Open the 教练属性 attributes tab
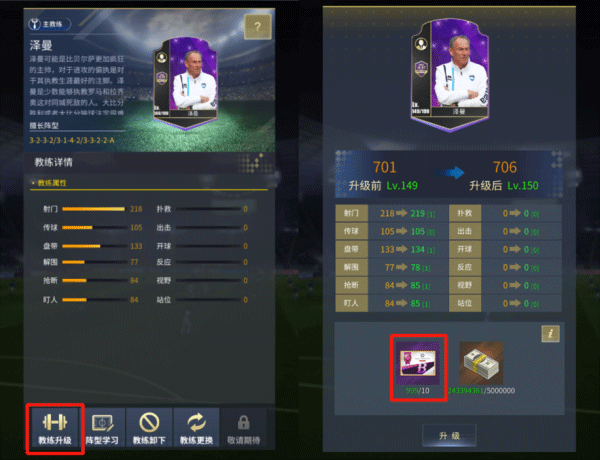The image size is (600, 460). click(52, 183)
